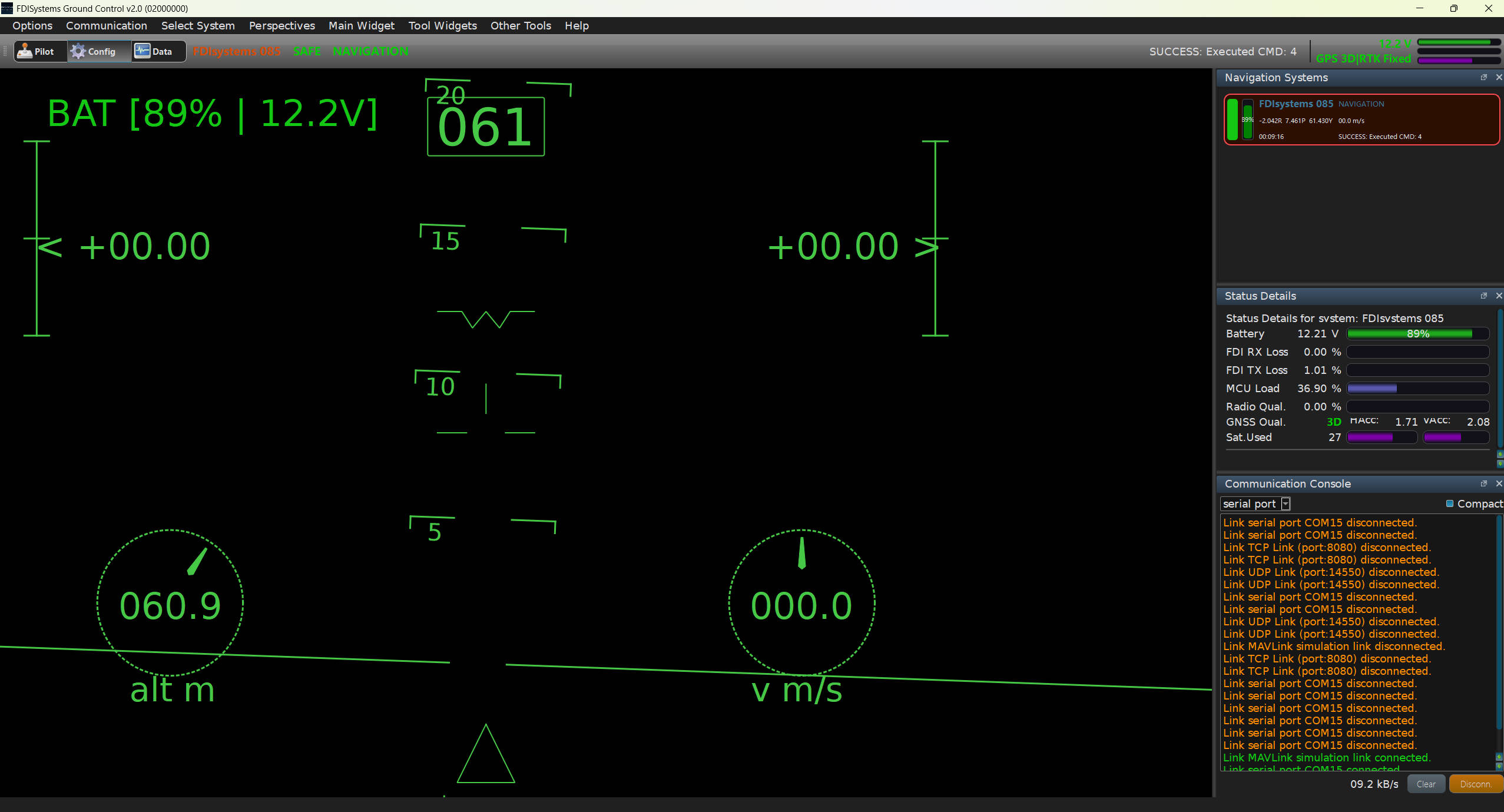Click the speed dial reading 000.0

pos(801,603)
